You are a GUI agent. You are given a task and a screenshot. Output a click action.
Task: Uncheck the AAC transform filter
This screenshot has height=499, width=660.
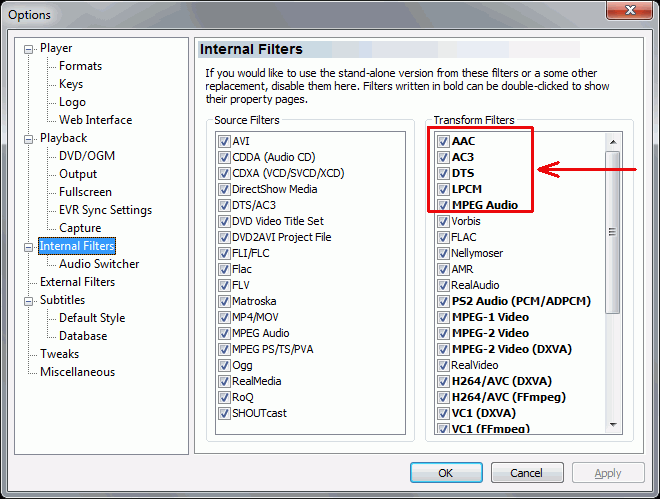[443, 141]
